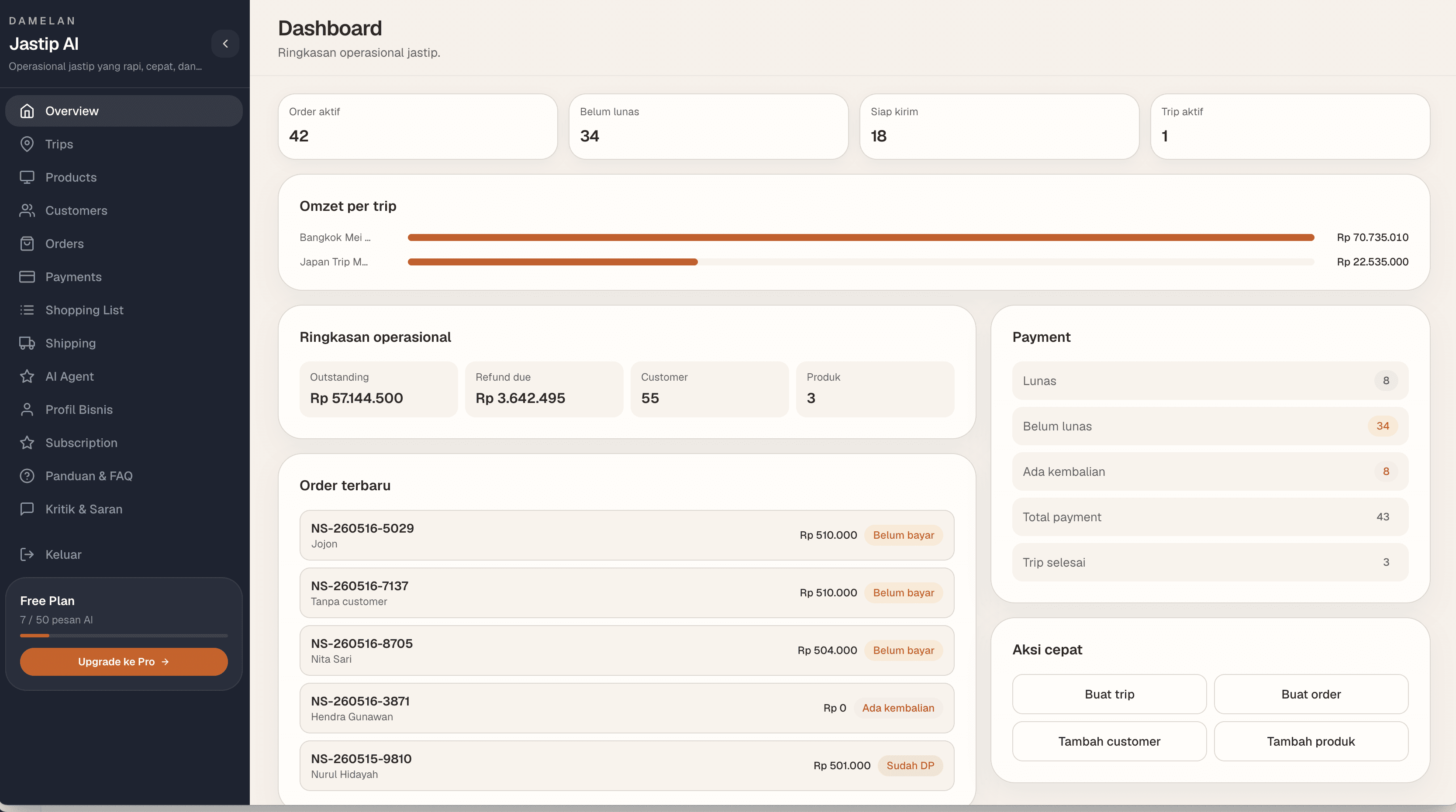The image size is (1456, 812).
Task: Go to the Trips page
Action: (x=124, y=144)
